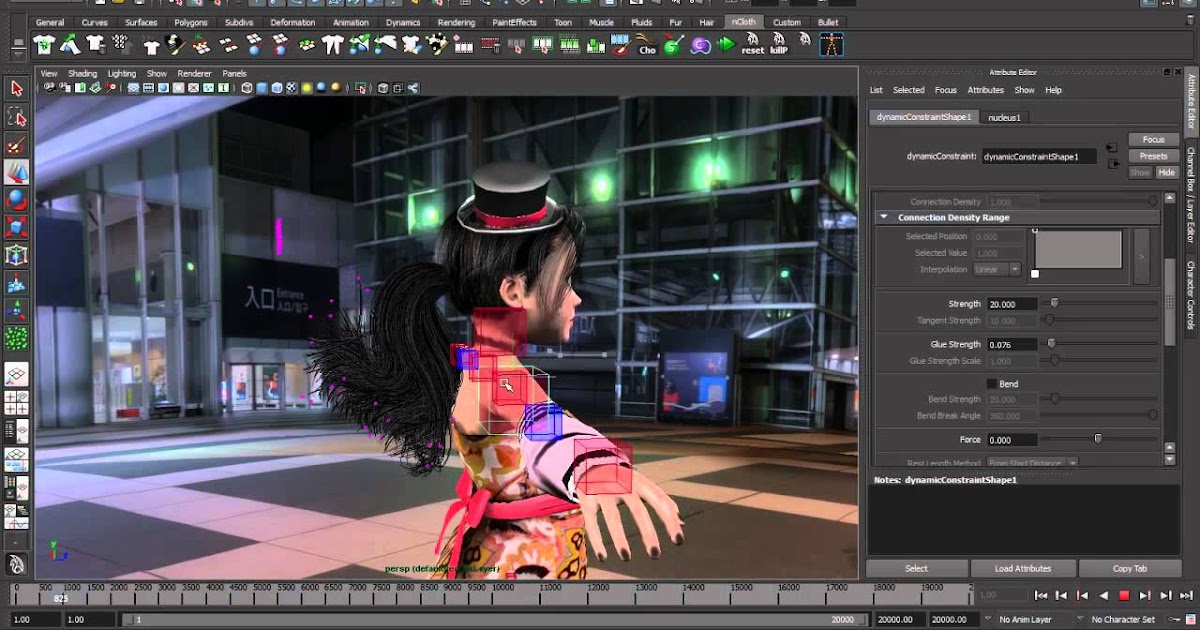
Task: Click the Strength slider handle
Action: pos(1054,303)
